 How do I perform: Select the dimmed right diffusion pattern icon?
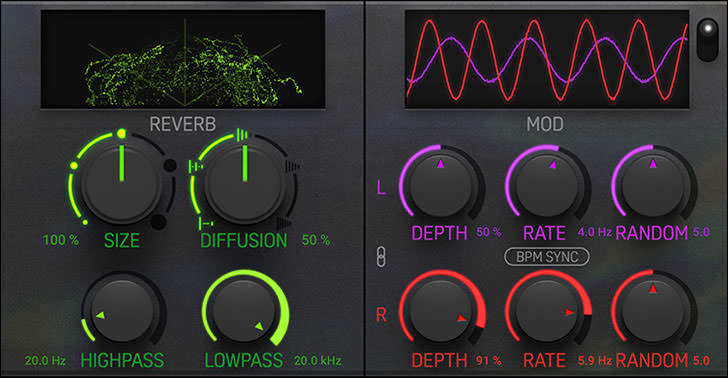point(293,166)
